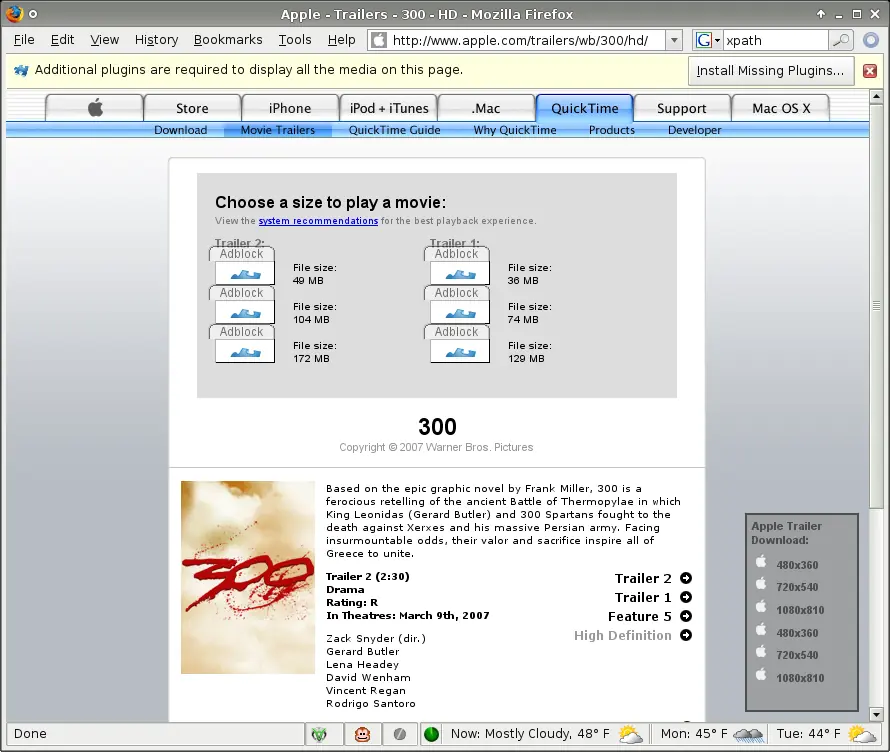Screen dimensions: 890x752
Task: Click Install Missing Plugins button
Action: 771,70
